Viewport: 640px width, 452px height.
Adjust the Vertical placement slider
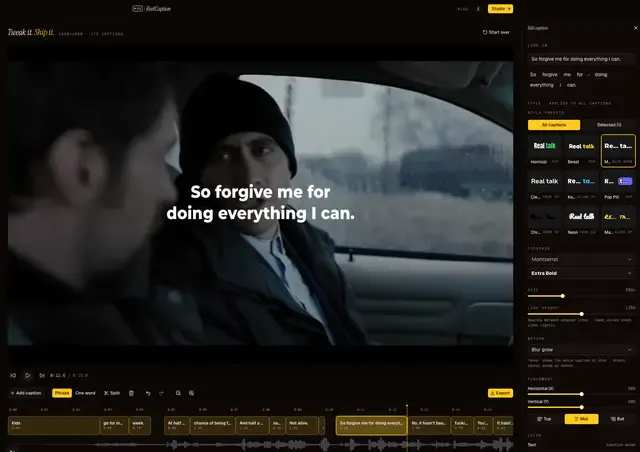pos(581,407)
